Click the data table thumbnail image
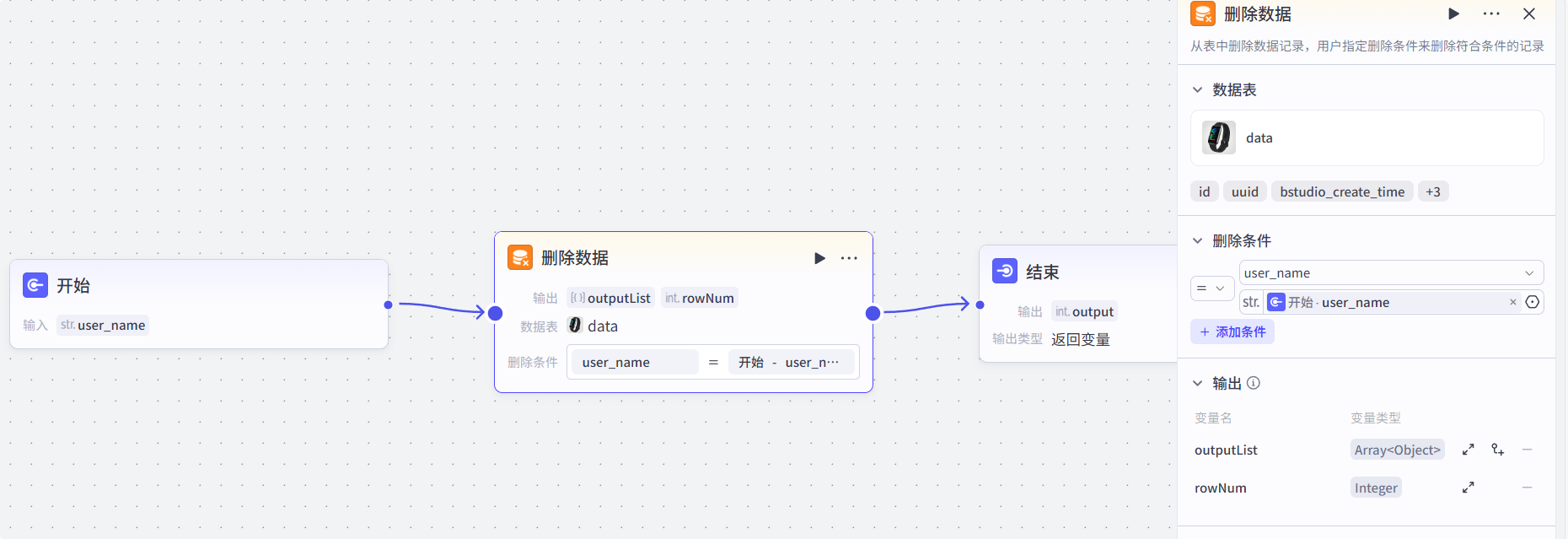1568x539 pixels. (1218, 137)
